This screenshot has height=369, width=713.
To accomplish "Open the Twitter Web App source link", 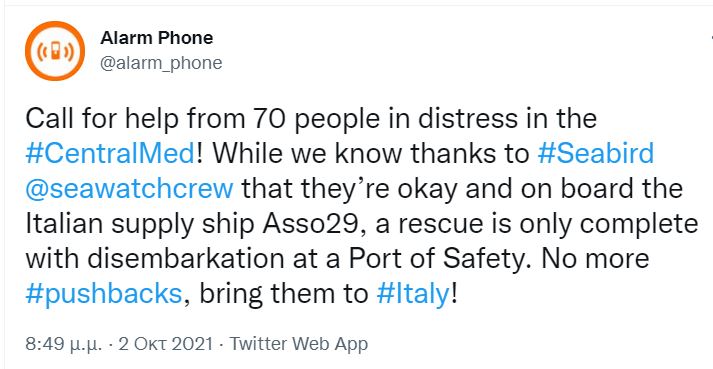I will tap(298, 344).
